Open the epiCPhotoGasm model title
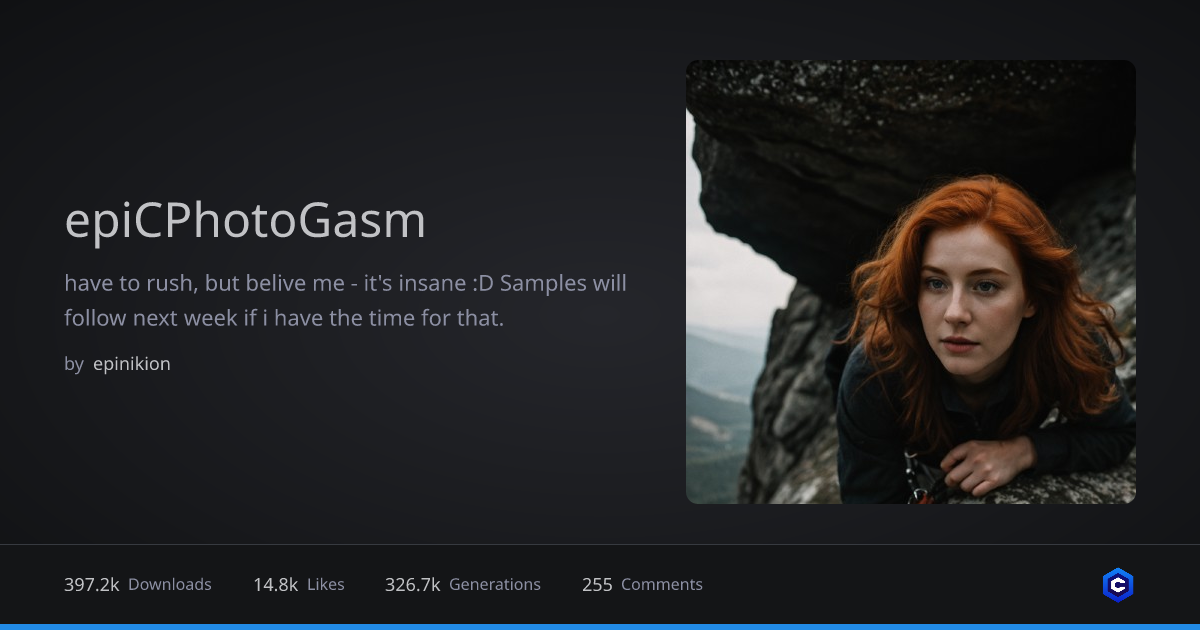 245,221
